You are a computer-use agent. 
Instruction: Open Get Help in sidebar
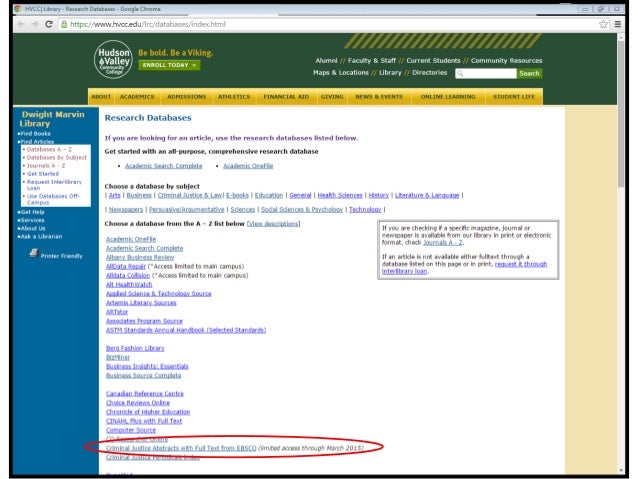click(31, 212)
